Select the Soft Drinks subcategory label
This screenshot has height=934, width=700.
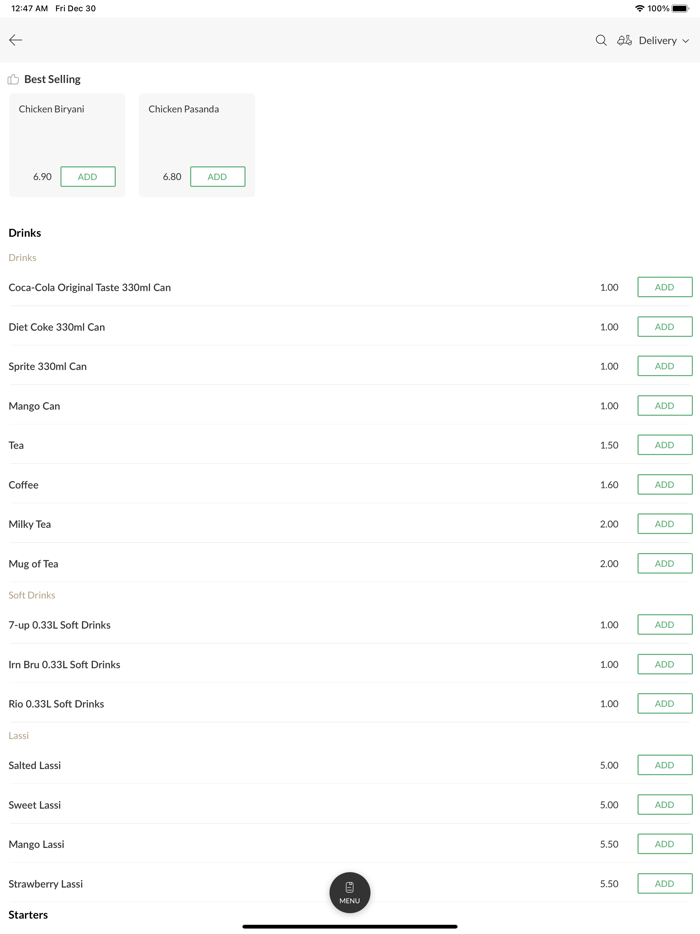coord(32,595)
